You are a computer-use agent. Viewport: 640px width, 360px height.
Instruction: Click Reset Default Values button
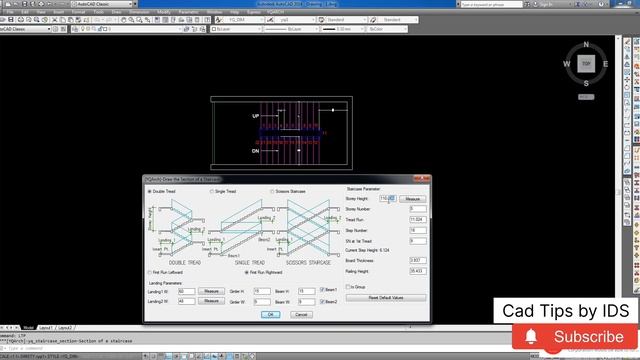coord(386,298)
